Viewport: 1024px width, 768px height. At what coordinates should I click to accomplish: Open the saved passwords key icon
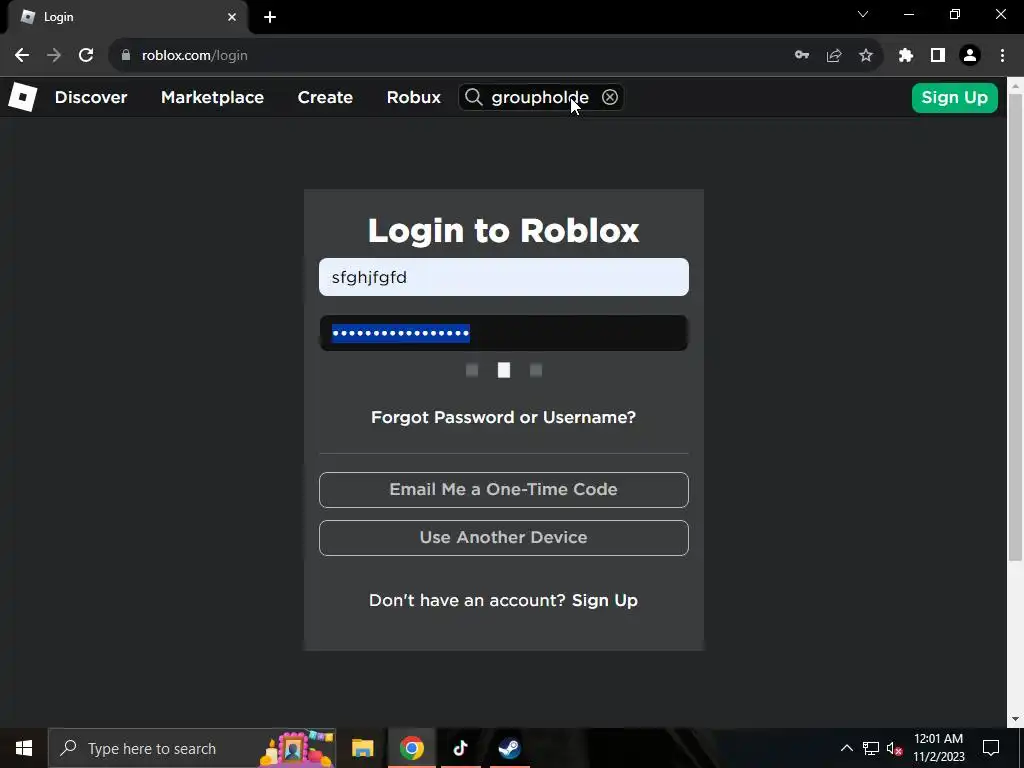(x=802, y=56)
